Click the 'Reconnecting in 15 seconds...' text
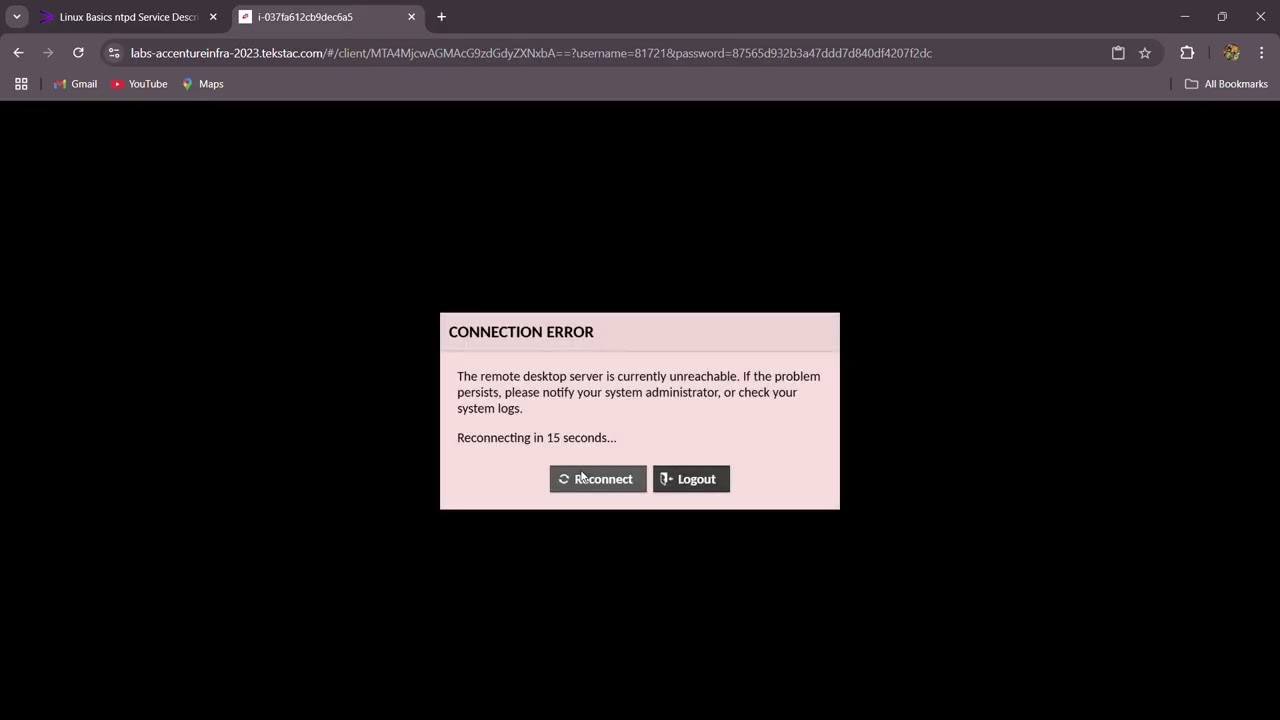 click(536, 438)
